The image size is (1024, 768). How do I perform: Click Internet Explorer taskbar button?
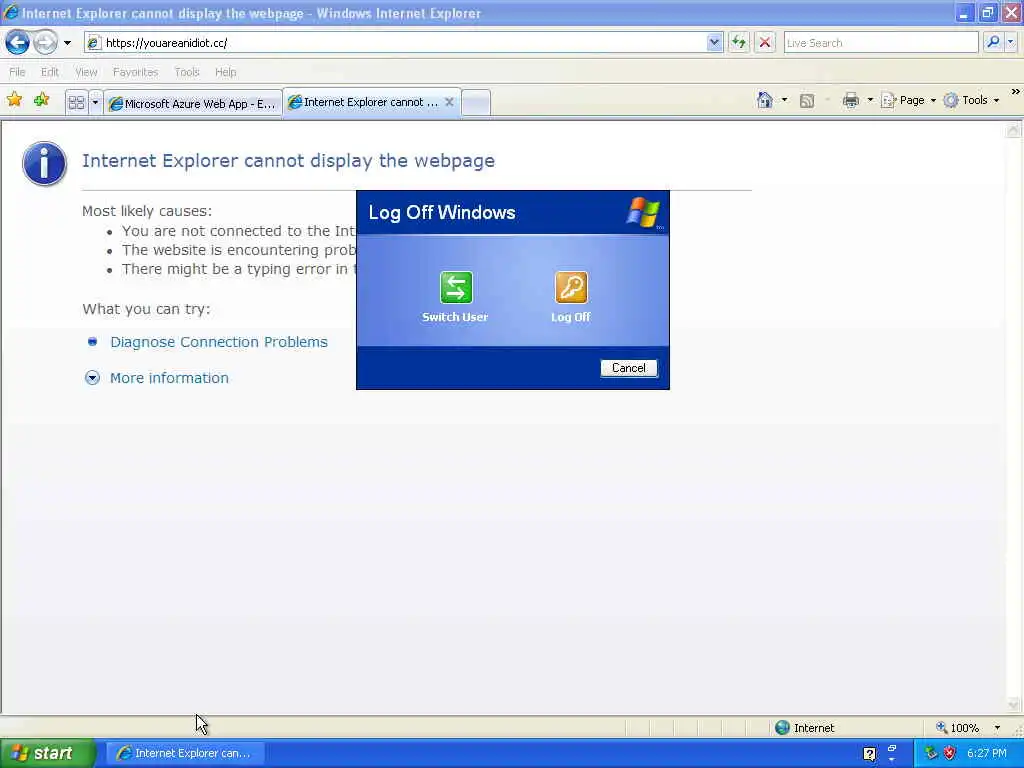184,754
